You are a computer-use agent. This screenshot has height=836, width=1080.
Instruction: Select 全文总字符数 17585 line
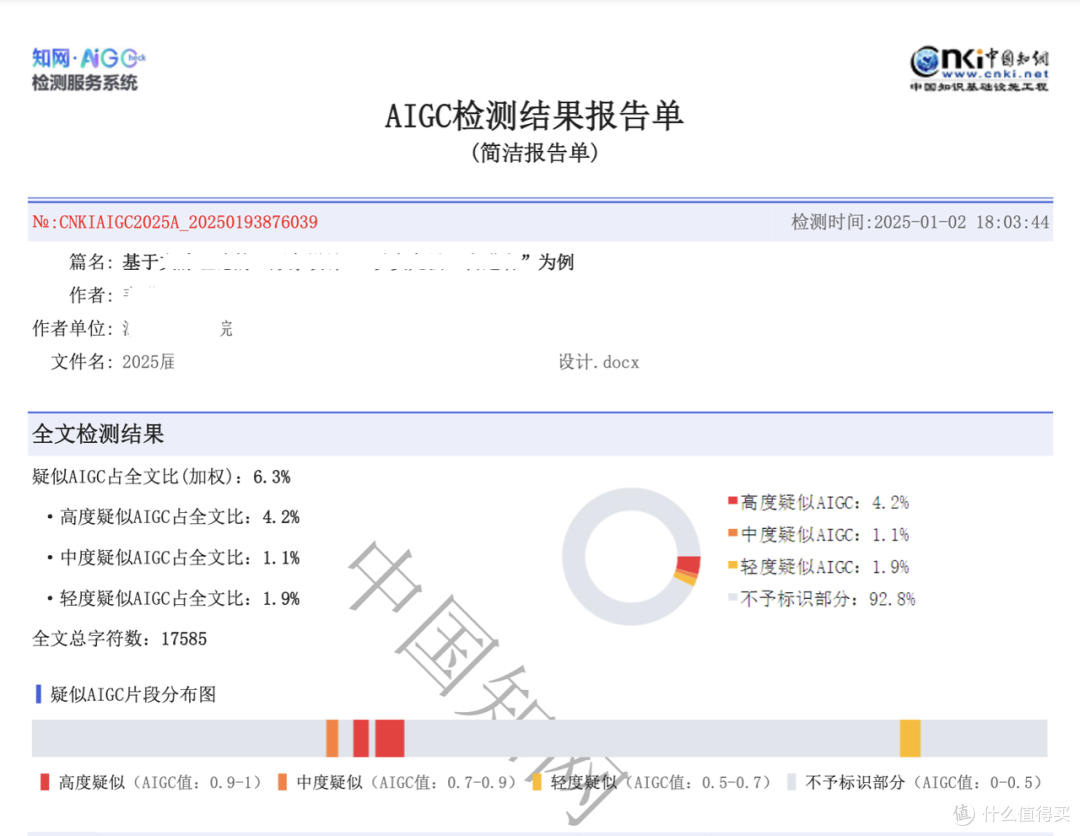pos(119,639)
